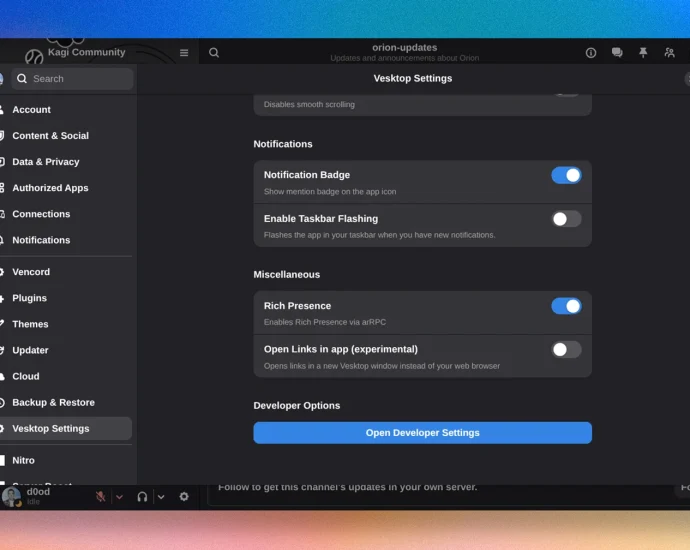Toggle the headphones deafen icon
Viewport: 690px width, 550px height.
(x=142, y=497)
